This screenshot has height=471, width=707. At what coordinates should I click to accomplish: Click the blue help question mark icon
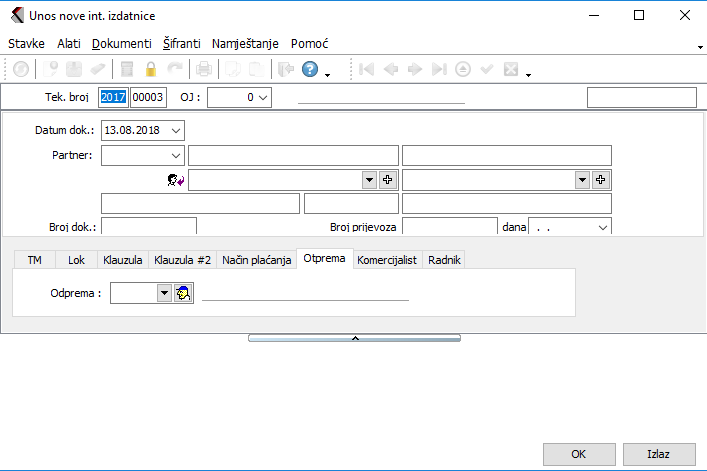pos(310,70)
